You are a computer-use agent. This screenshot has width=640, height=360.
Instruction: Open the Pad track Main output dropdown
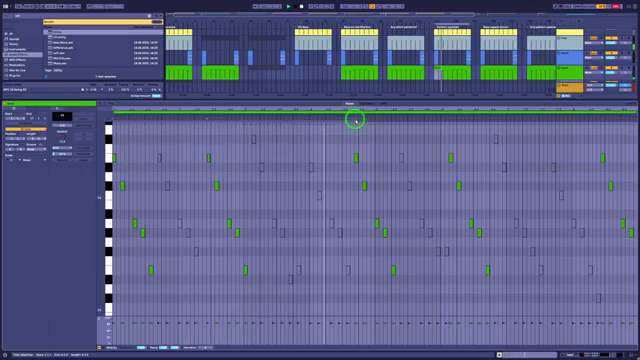(594, 43)
